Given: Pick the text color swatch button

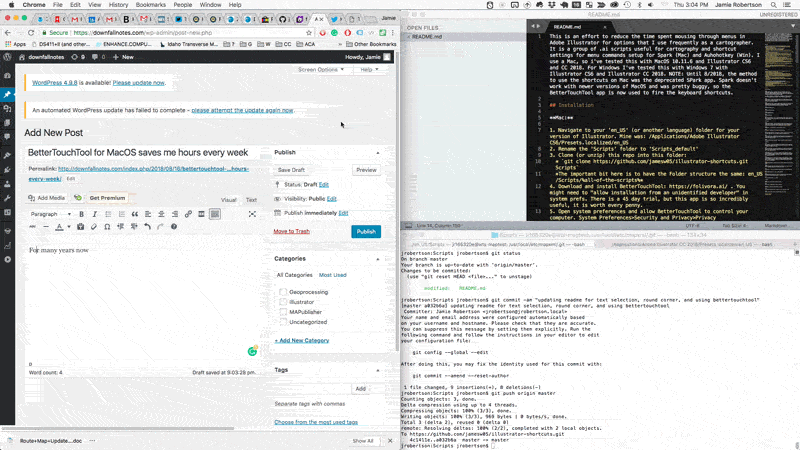Looking at the screenshot, I should tap(59, 227).
